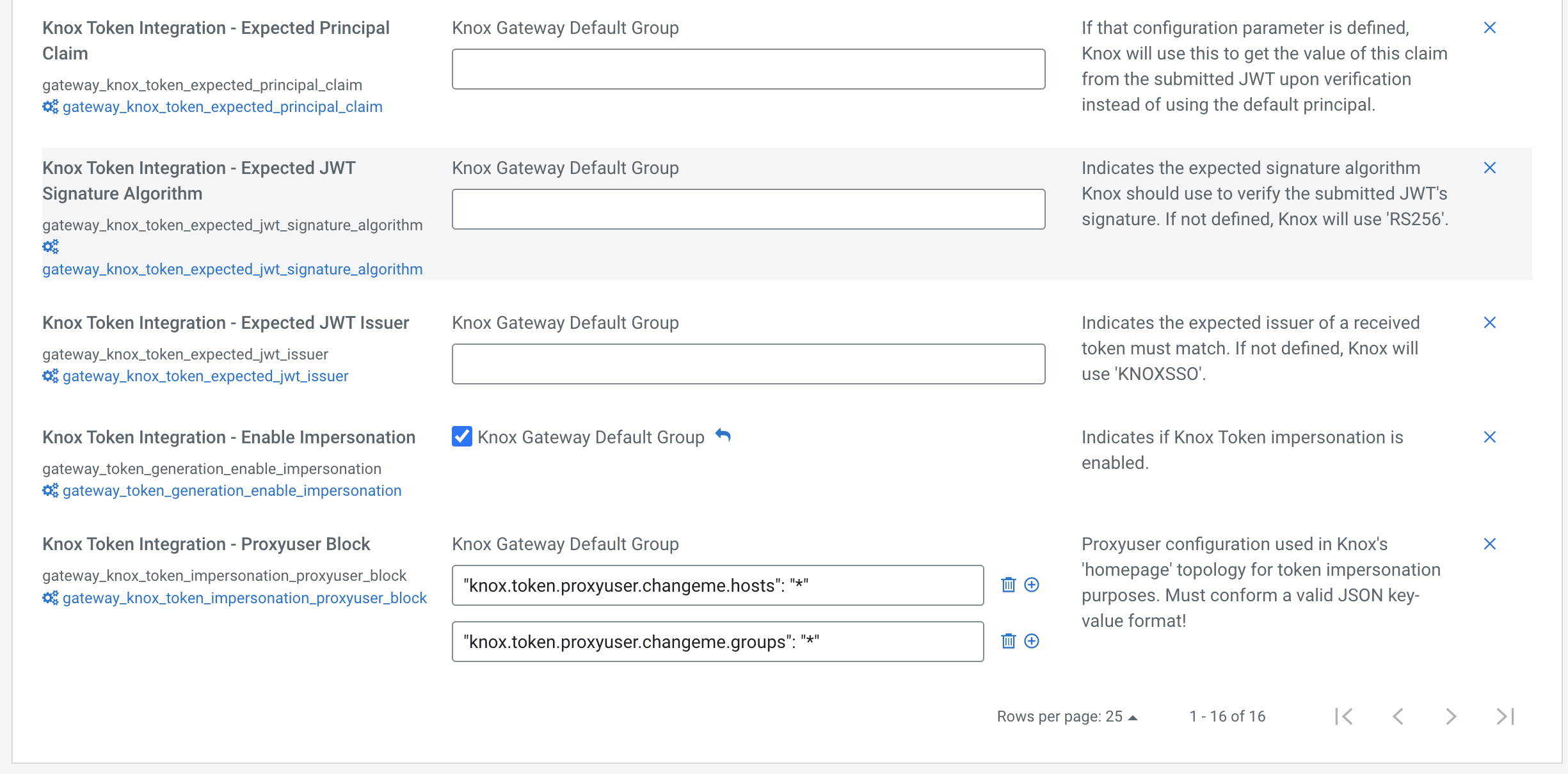1568x774 pixels.
Task: Go to previous results page
Action: coord(1398,716)
